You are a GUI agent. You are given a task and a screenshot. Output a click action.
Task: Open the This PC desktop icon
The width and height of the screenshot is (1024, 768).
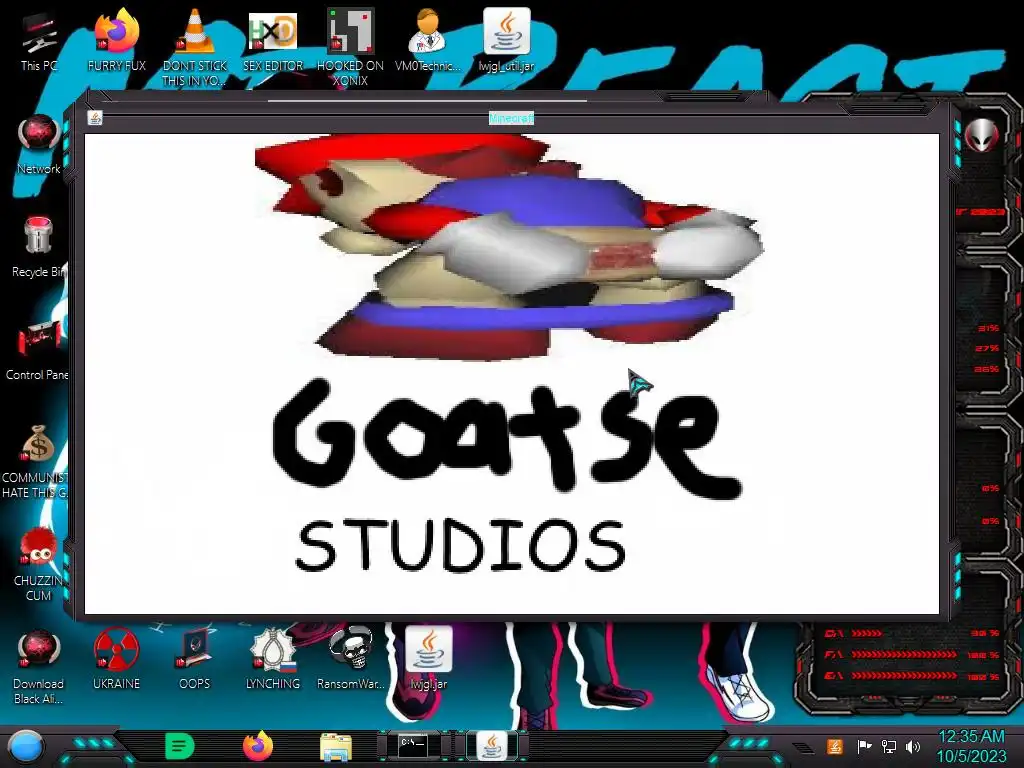pos(38,40)
